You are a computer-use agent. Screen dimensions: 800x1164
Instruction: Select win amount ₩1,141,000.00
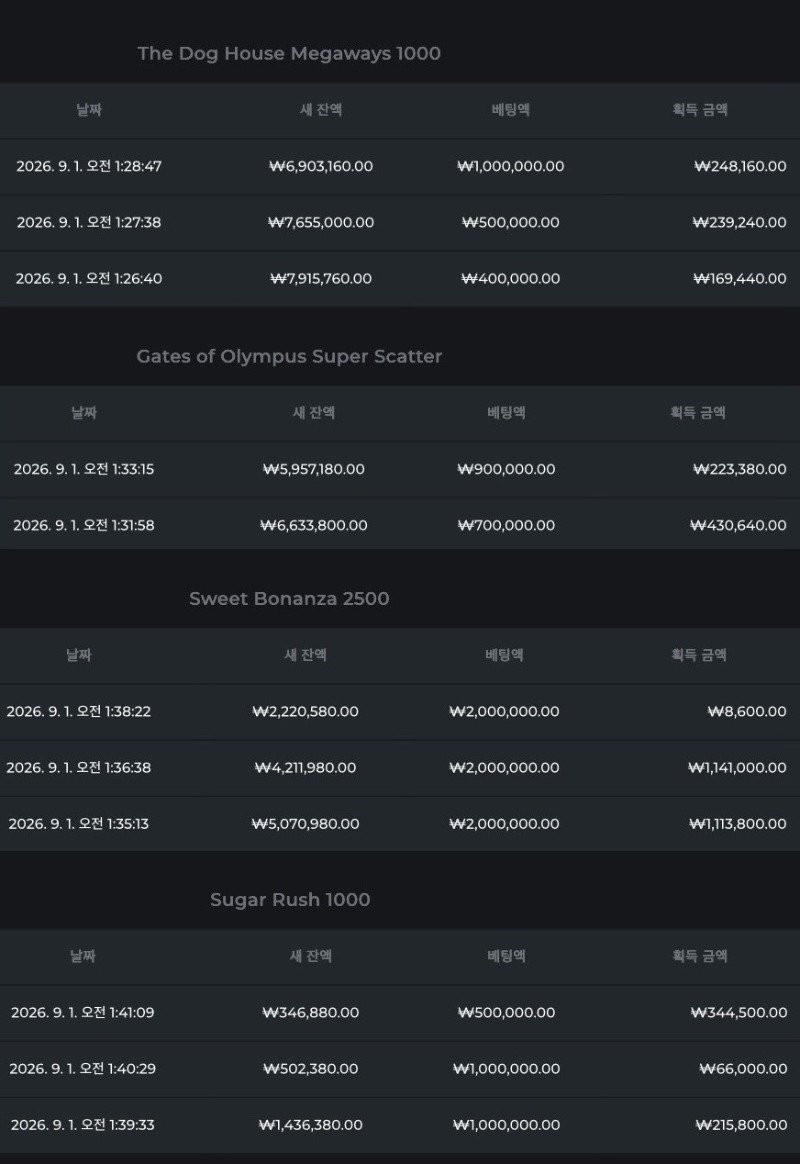click(737, 768)
